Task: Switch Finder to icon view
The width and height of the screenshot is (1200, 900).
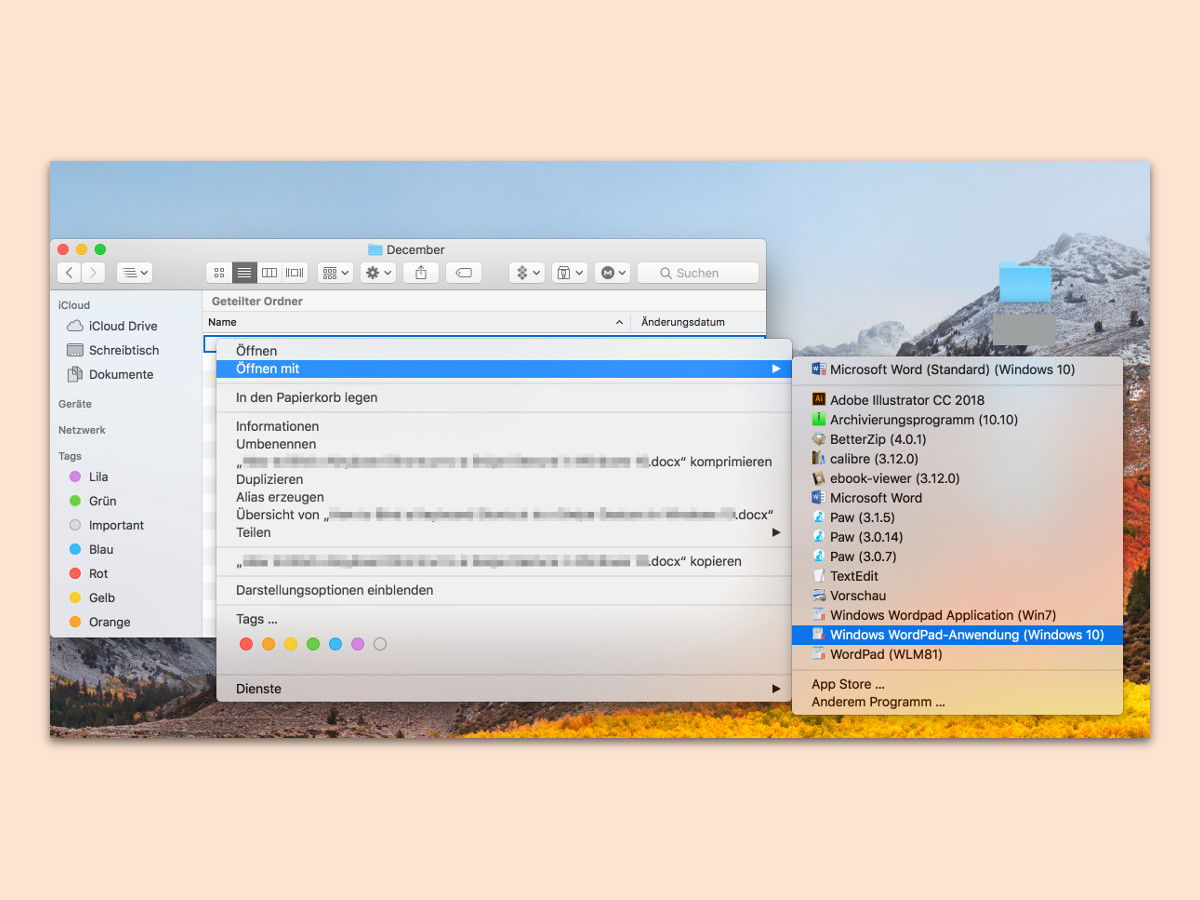Action: tap(219, 273)
